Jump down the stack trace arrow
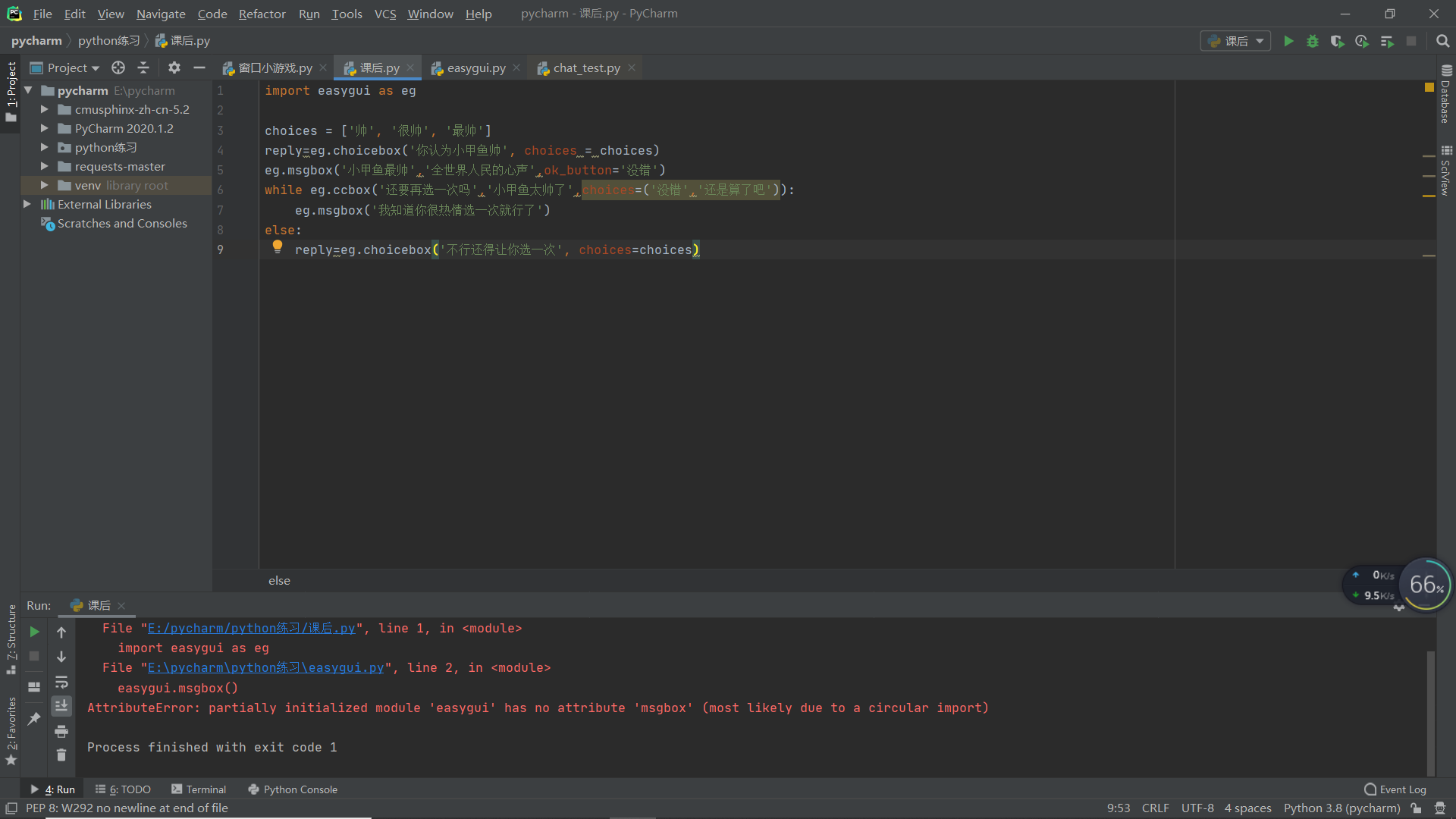 [61, 656]
